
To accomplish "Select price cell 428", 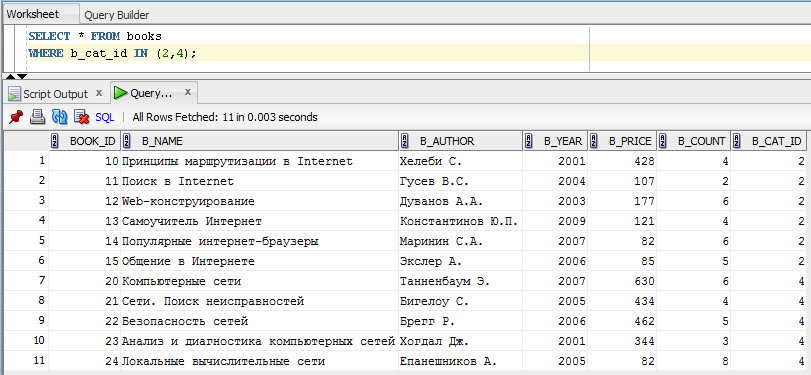I will pos(623,161).
